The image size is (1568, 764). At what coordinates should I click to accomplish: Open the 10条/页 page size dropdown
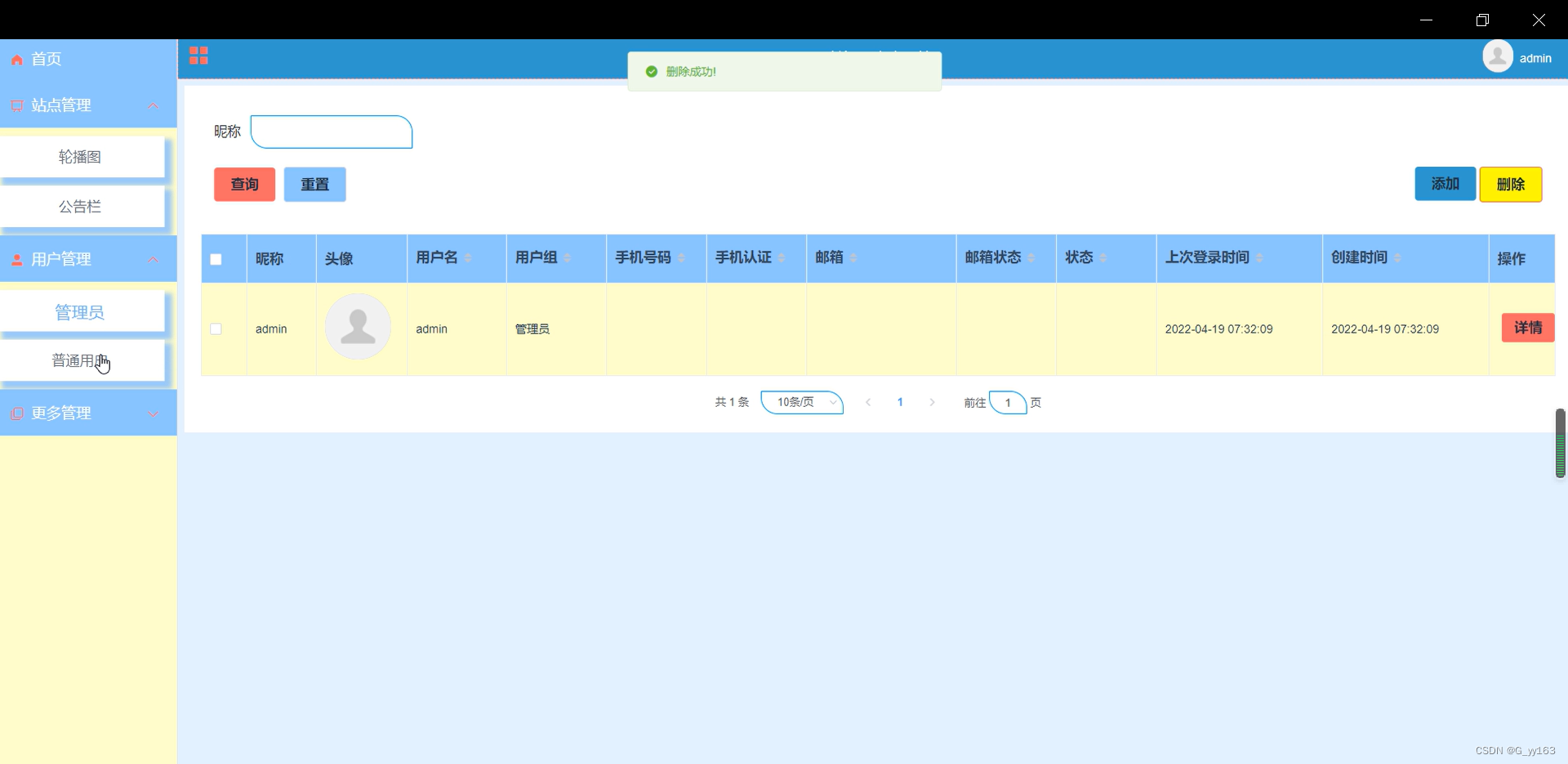click(x=802, y=402)
